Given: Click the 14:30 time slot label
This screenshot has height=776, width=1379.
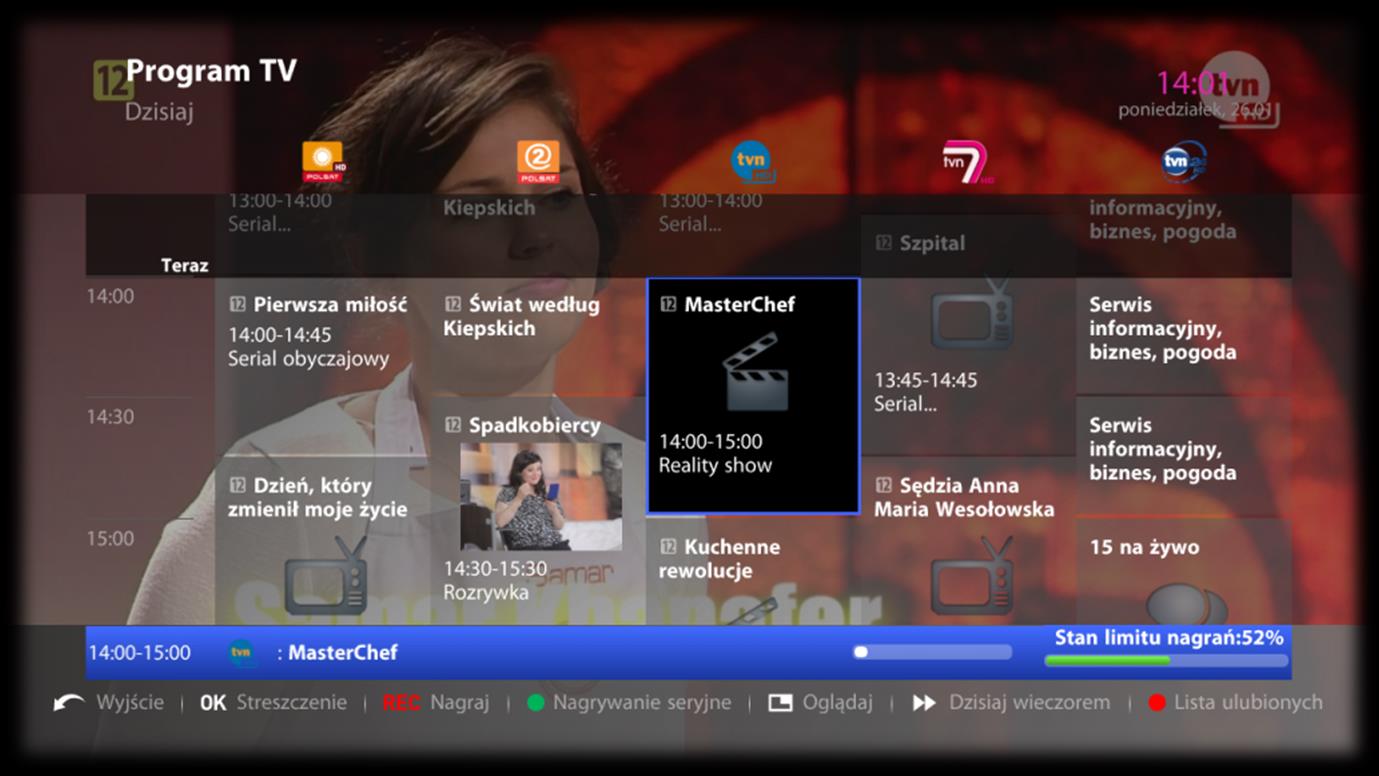Looking at the screenshot, I should point(110,417).
